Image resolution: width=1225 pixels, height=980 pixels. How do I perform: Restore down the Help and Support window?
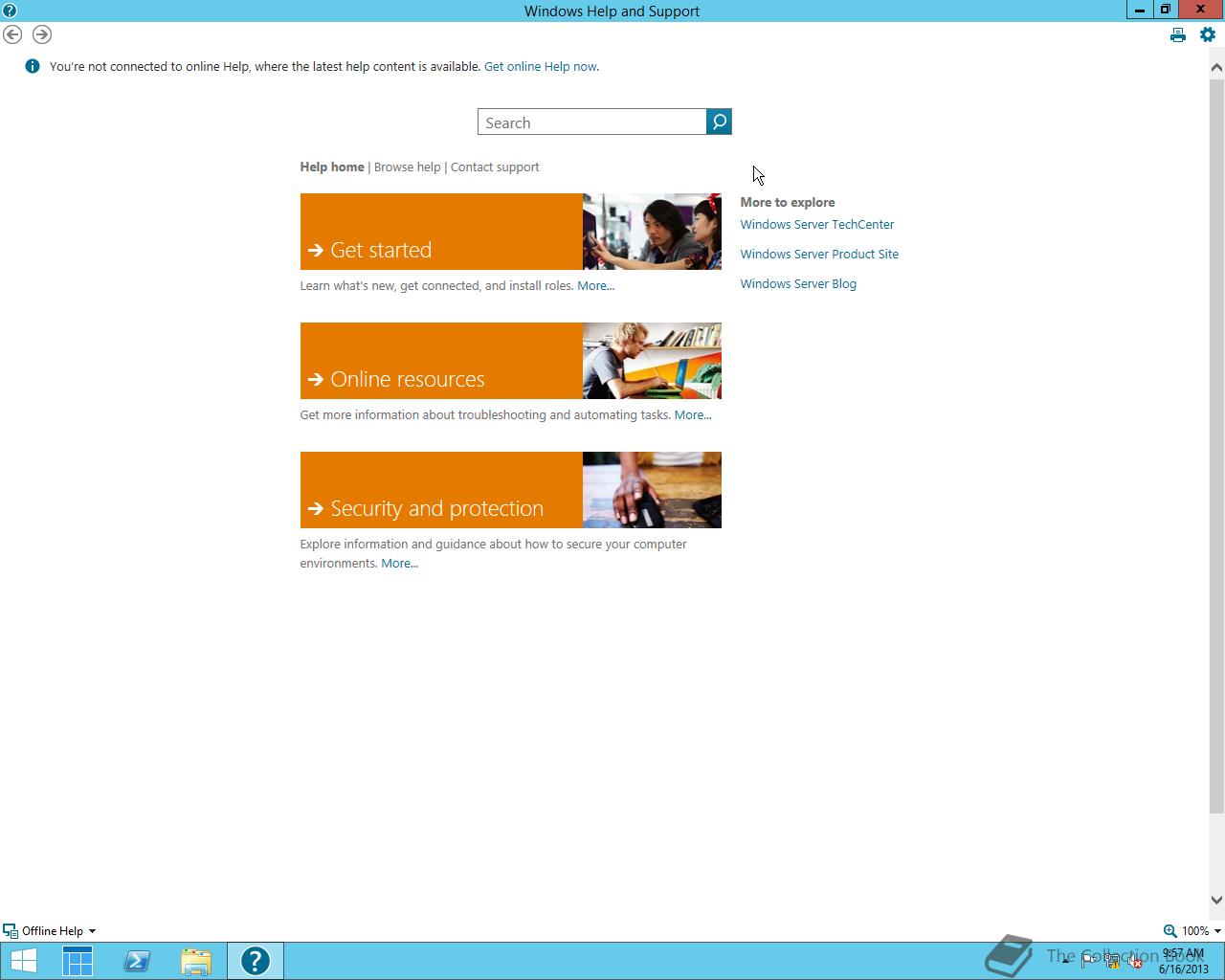click(x=1165, y=10)
